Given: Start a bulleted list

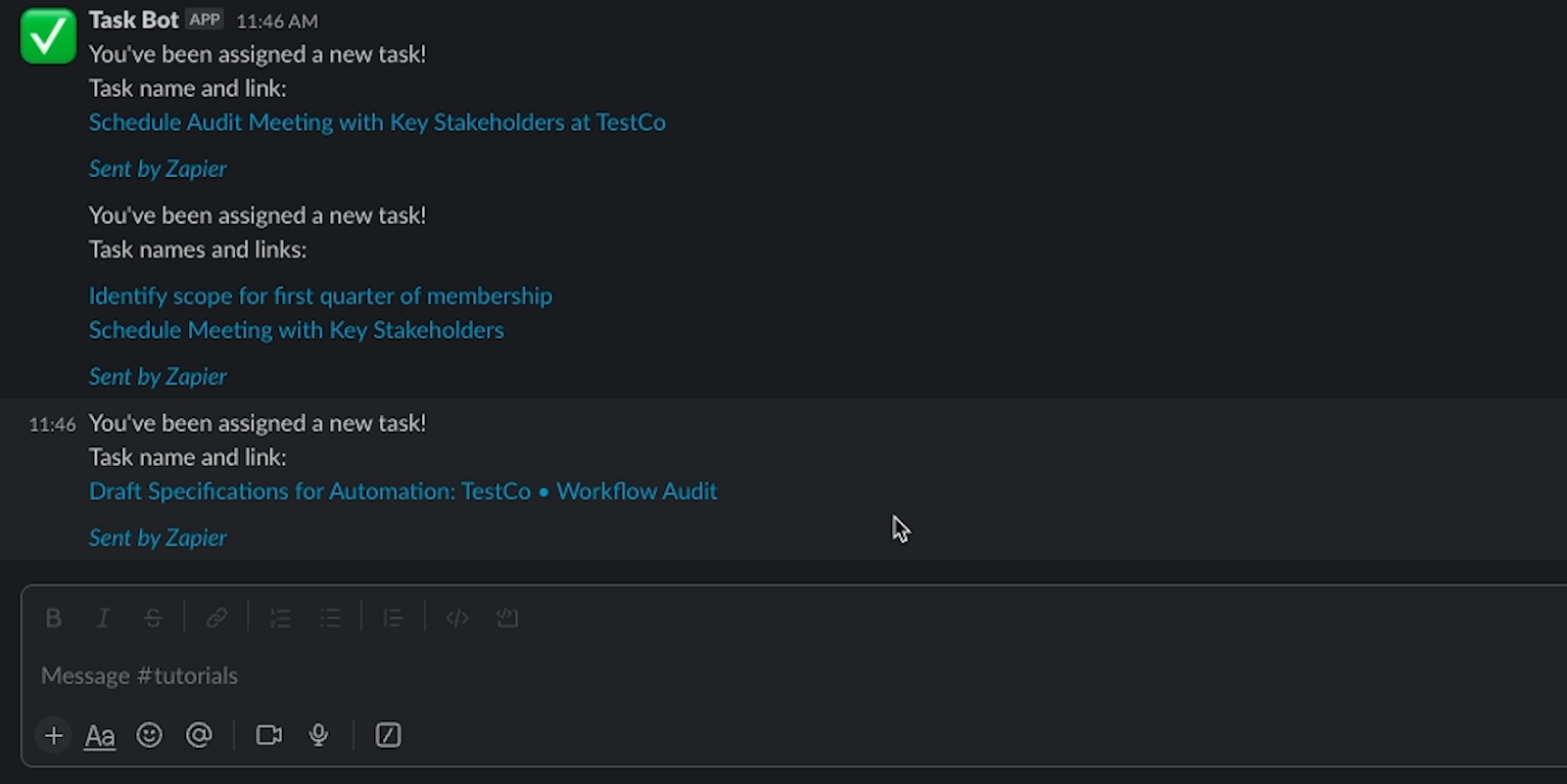Looking at the screenshot, I should point(330,618).
